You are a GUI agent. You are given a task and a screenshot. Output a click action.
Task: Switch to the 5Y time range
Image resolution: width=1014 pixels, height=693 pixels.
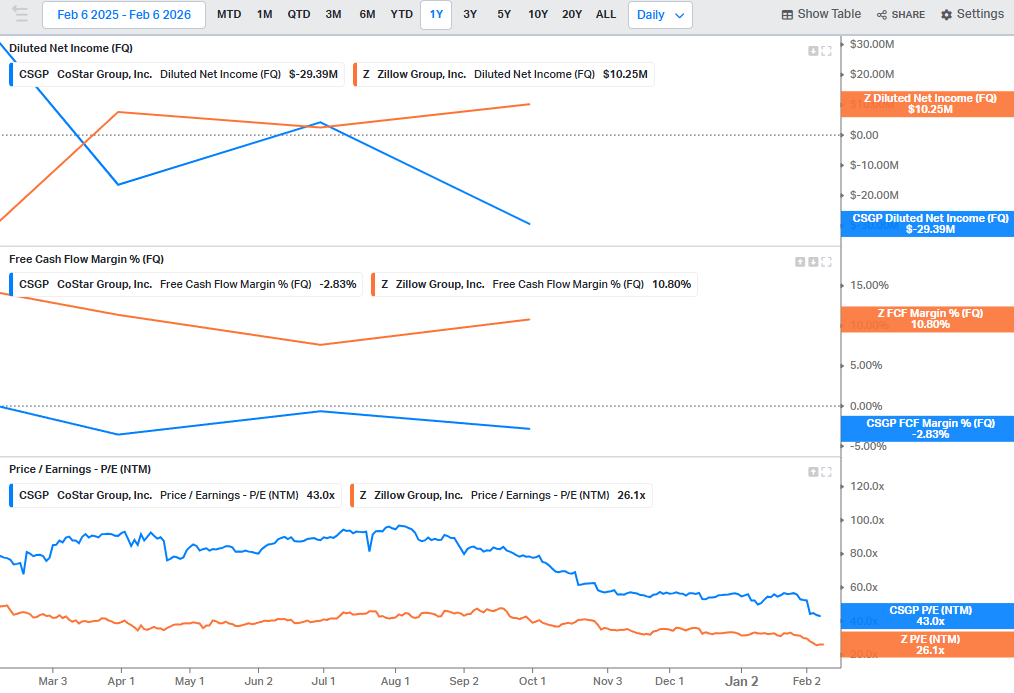[x=504, y=15]
